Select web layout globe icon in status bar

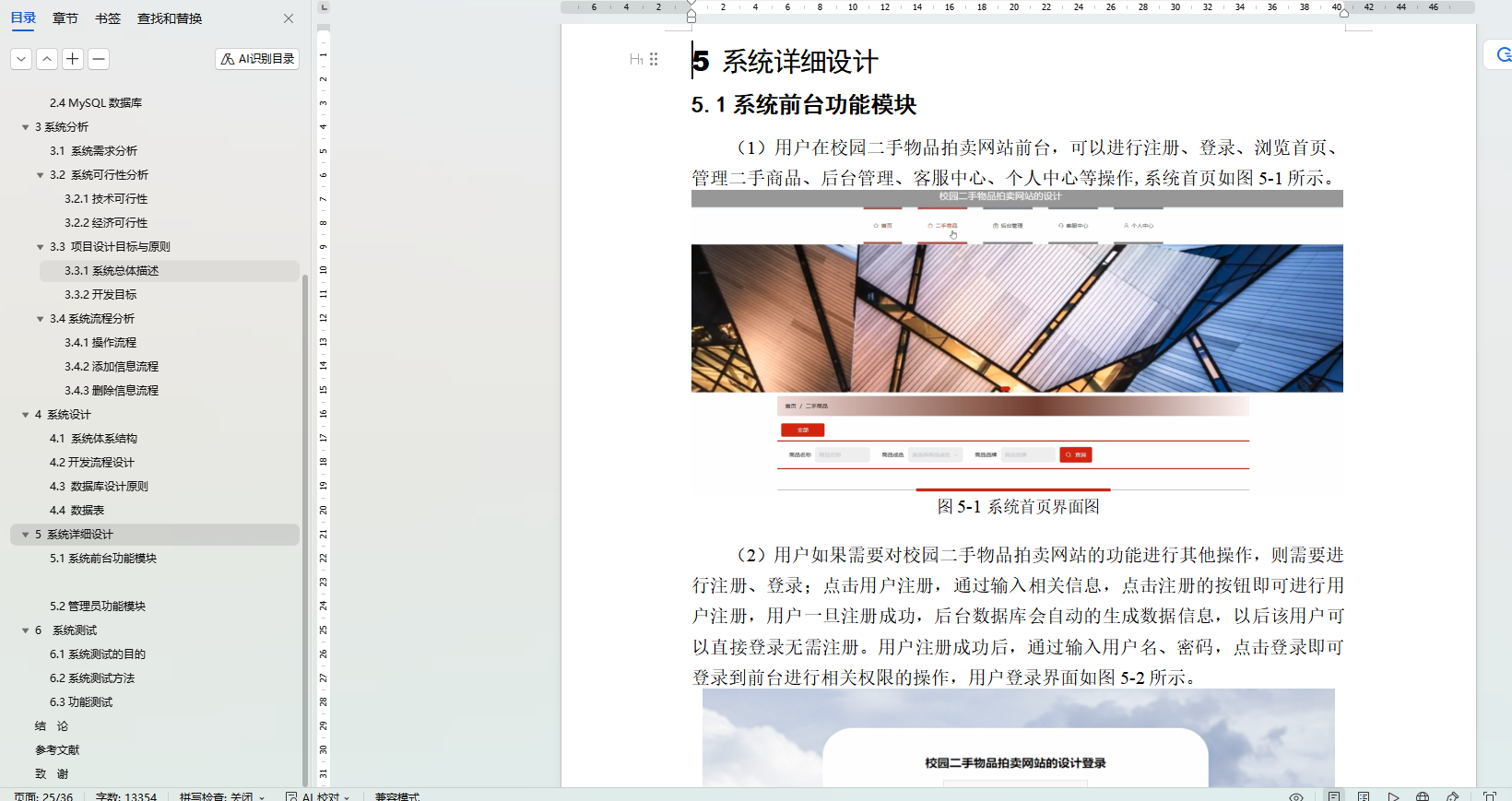click(x=1423, y=796)
